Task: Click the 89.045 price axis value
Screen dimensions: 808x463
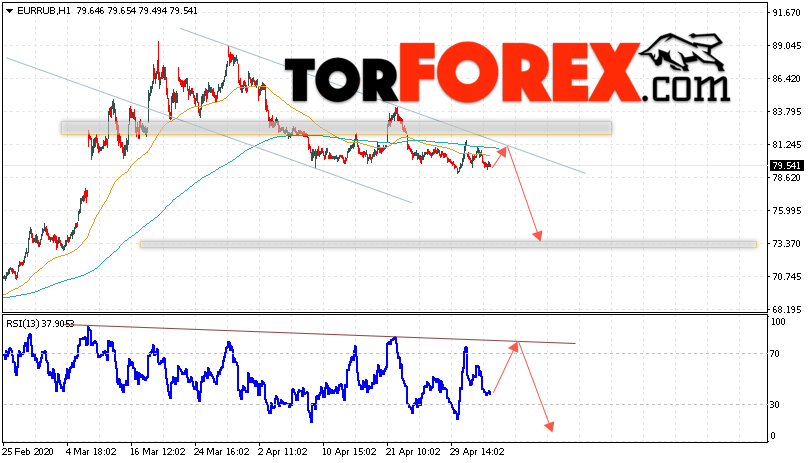Action: coord(787,45)
